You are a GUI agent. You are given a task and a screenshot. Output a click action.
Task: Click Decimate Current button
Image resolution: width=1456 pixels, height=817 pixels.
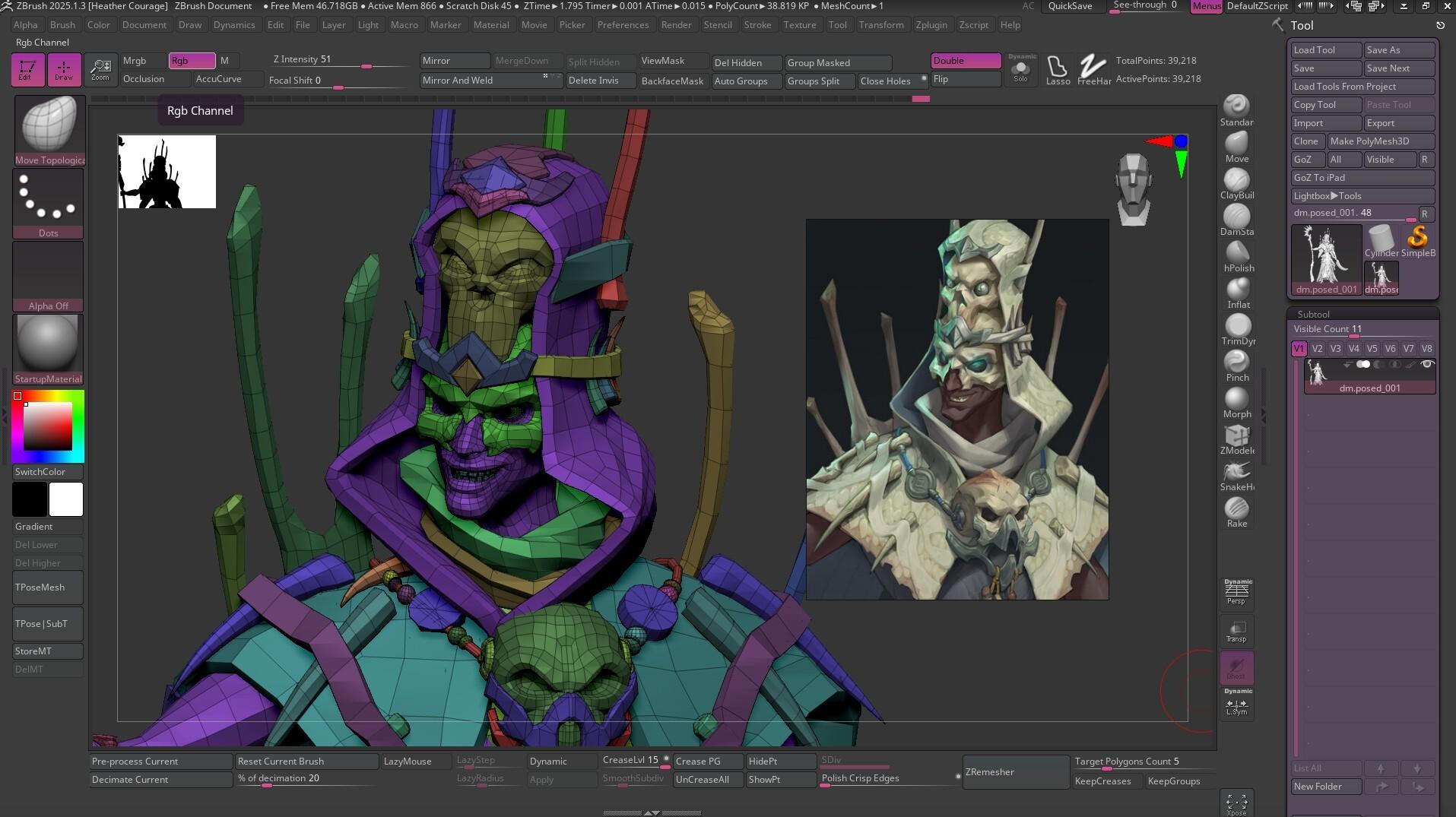(x=161, y=780)
